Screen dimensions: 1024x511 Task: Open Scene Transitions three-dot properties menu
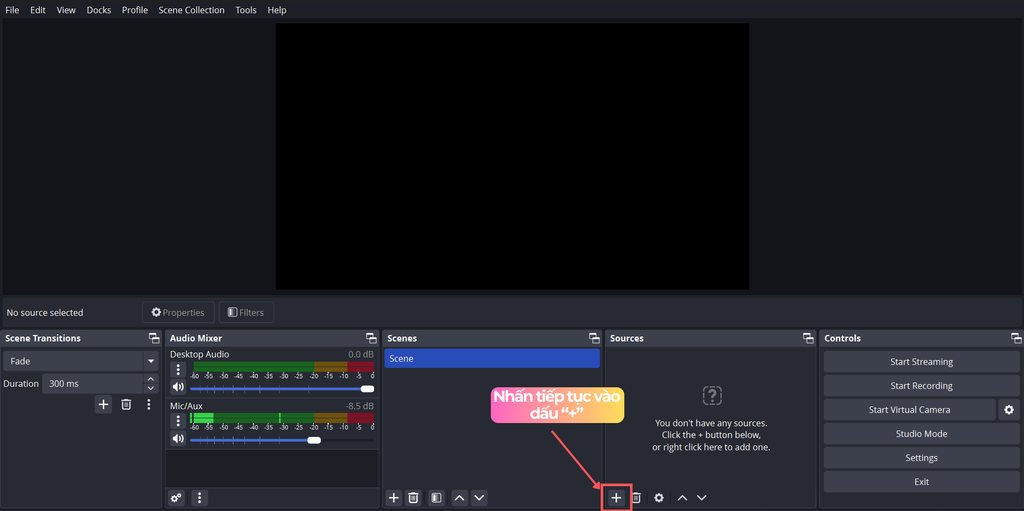148,404
